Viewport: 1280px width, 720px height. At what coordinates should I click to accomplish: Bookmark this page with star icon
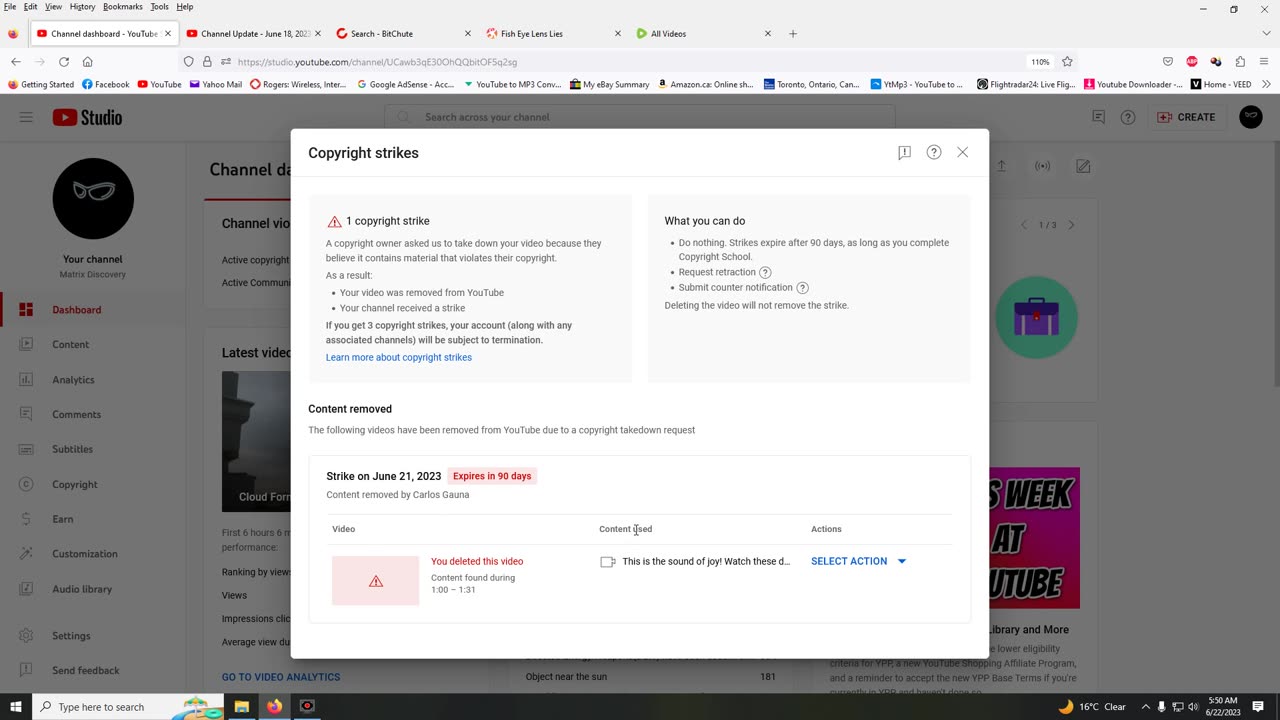pos(1067,62)
